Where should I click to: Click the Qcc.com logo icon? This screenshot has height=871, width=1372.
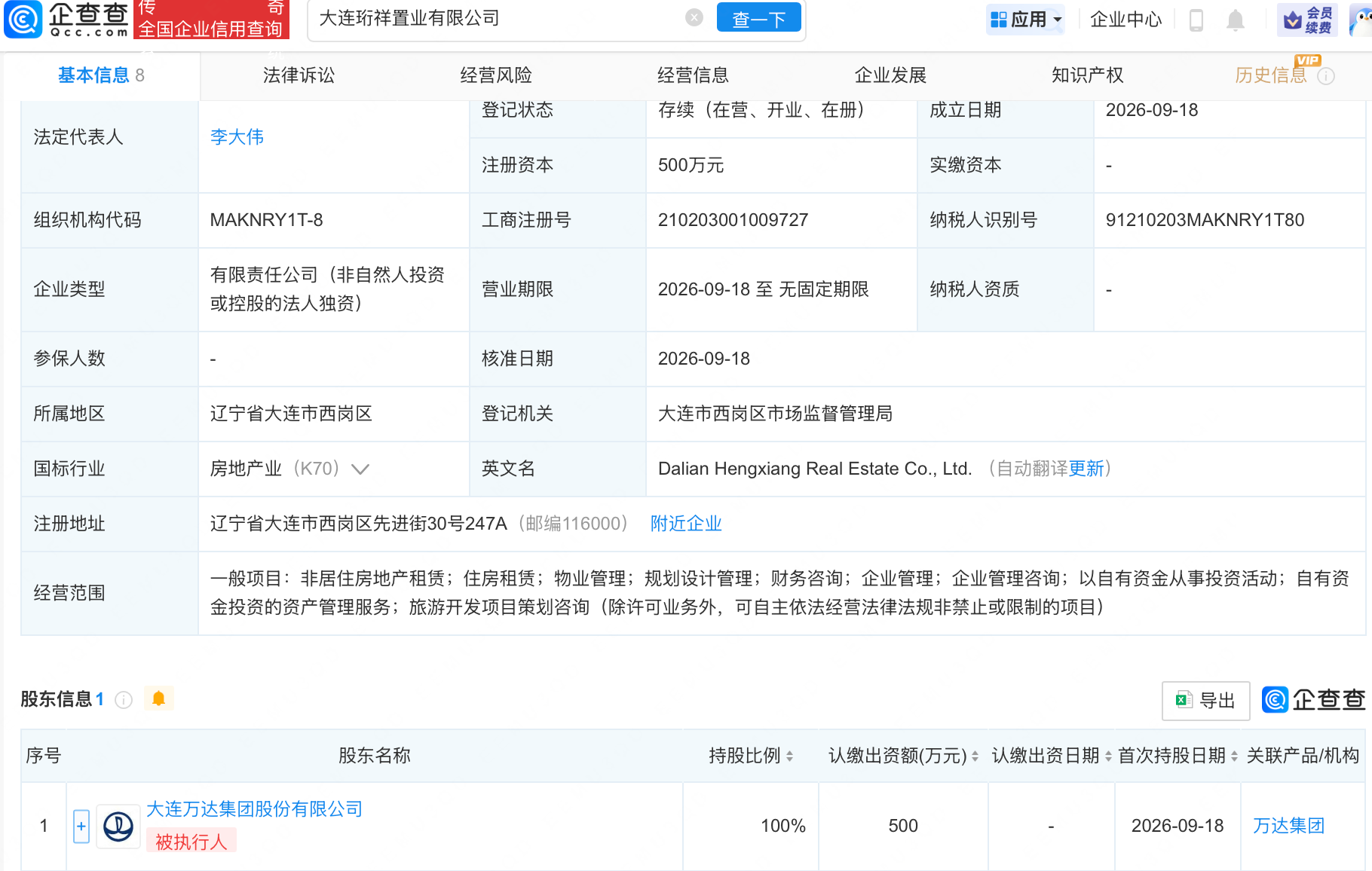[23, 20]
